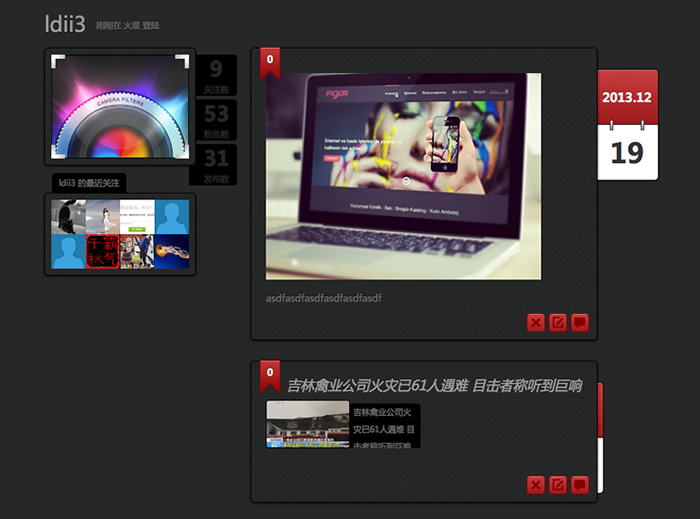View the 9 关注数 following count

216,75
